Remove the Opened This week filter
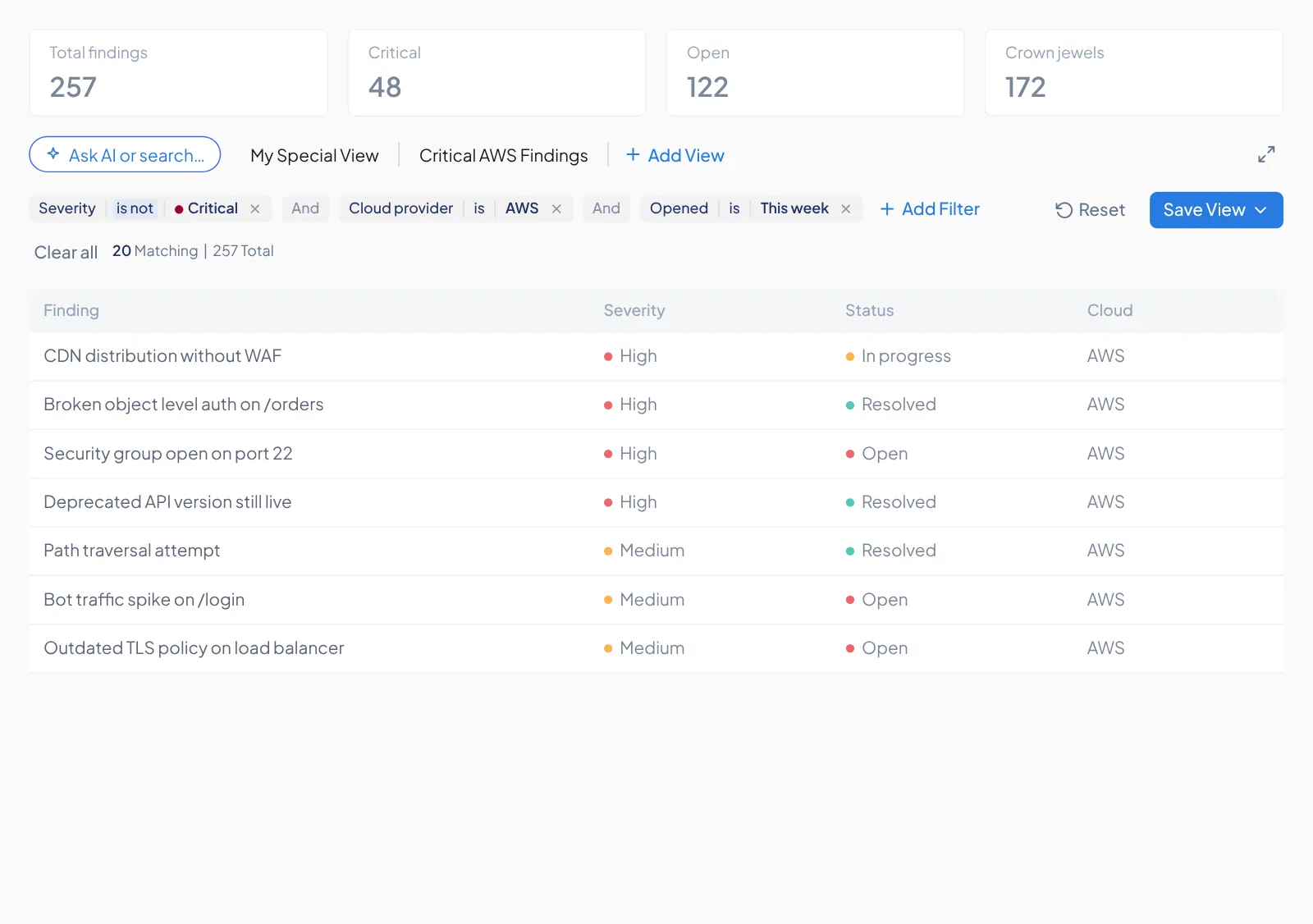The width and height of the screenshot is (1313, 924). tap(846, 209)
